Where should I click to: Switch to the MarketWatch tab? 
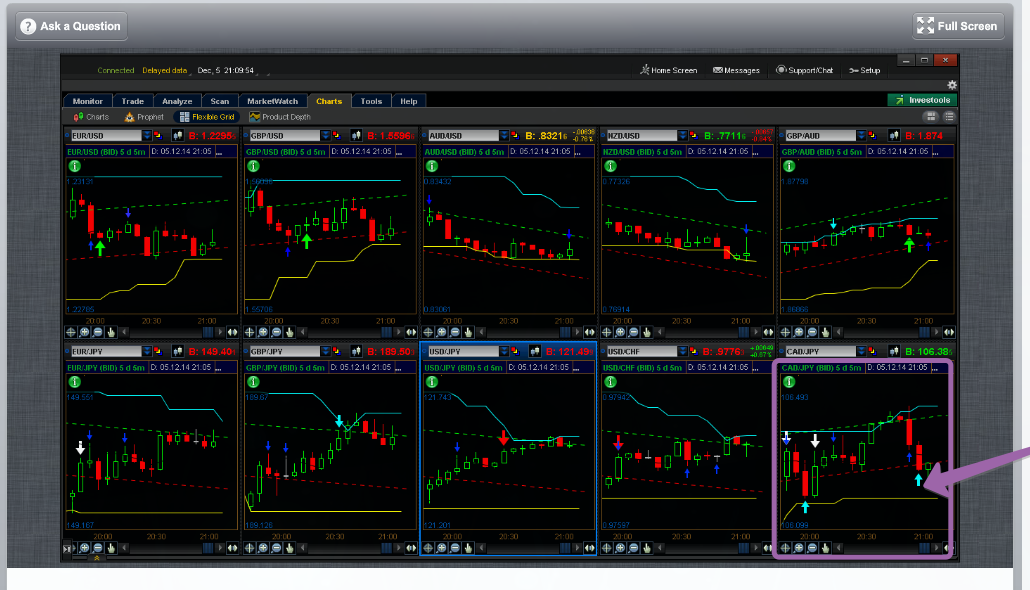pos(272,101)
